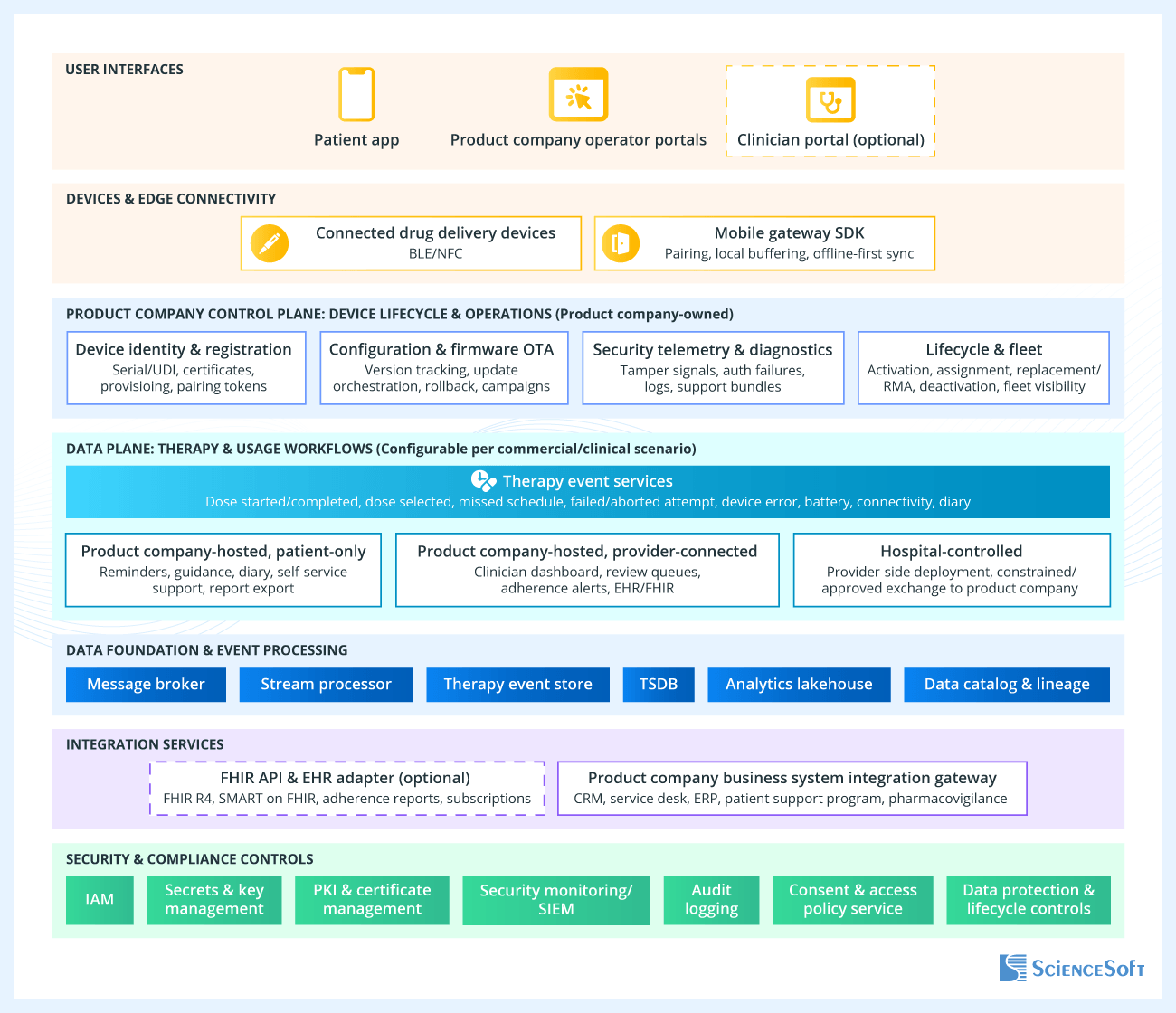Click PKI & certificate management block
This screenshot has height=1013, width=1176.
372,900
